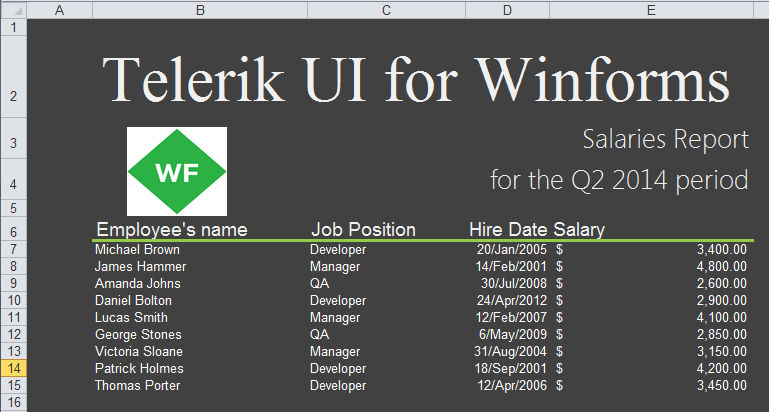Select row 15 header
Viewport: 769px width, 412px height.
pyautogui.click(x=14, y=386)
